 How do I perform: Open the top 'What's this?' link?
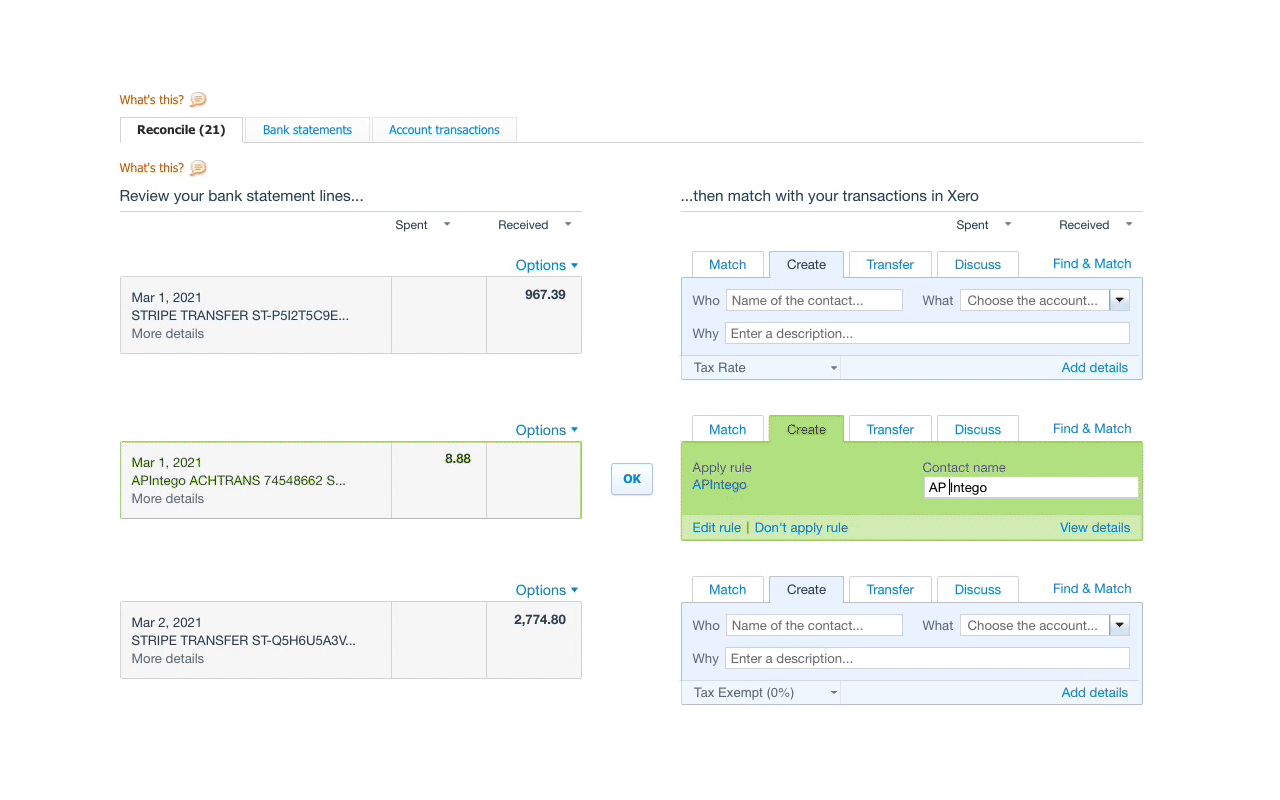point(152,100)
